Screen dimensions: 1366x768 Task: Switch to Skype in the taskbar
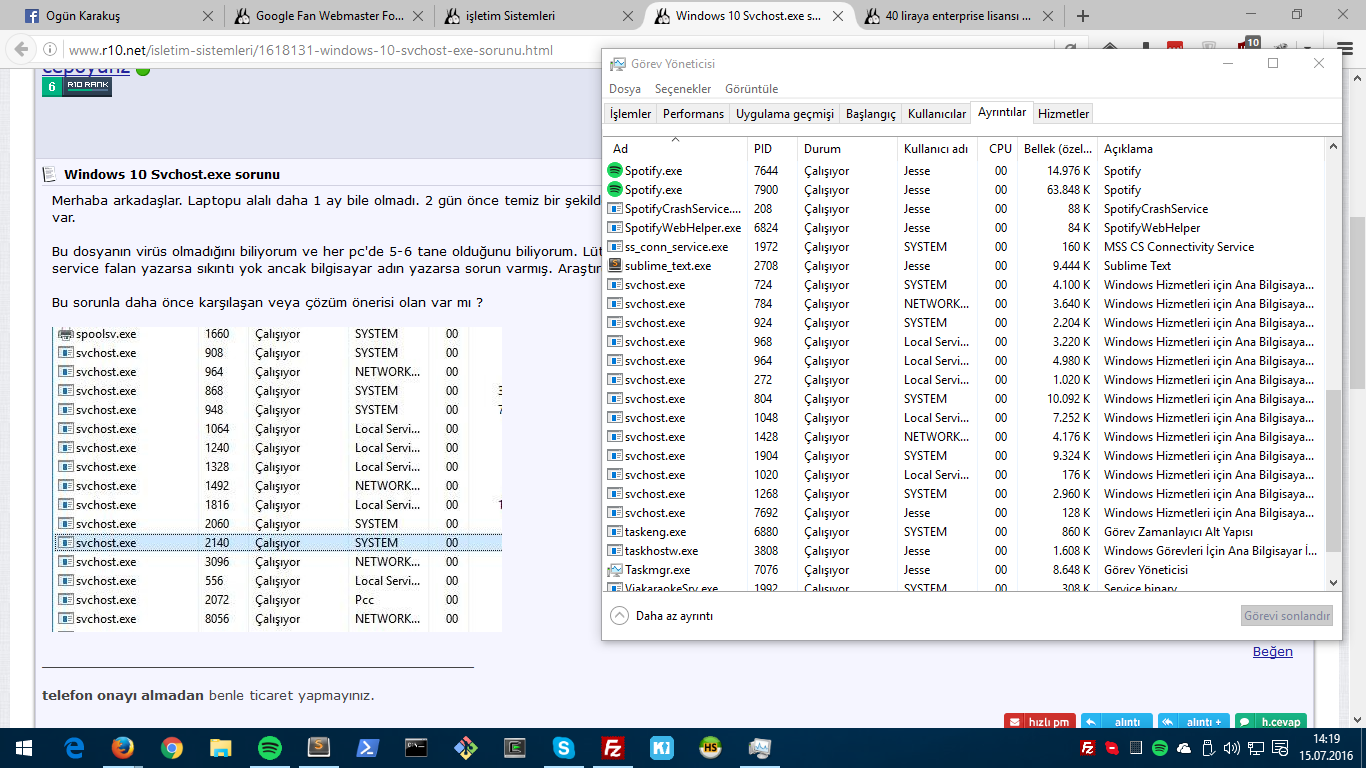pos(564,747)
